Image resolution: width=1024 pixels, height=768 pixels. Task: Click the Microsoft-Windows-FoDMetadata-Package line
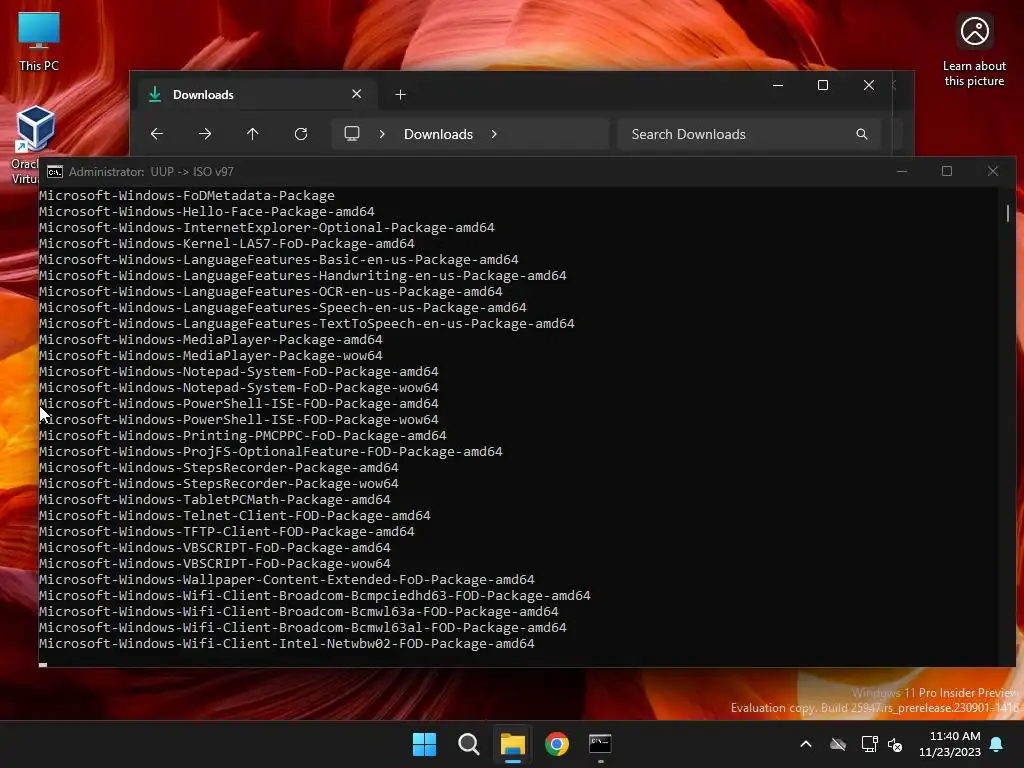pos(187,195)
